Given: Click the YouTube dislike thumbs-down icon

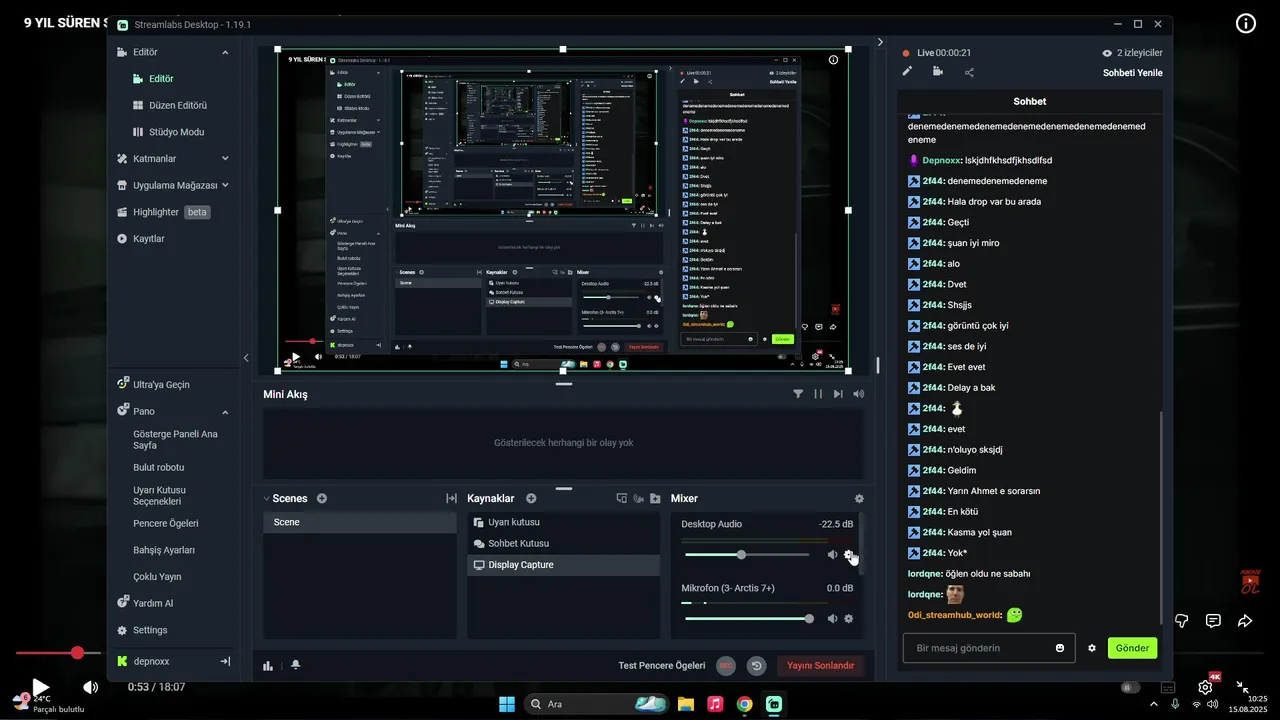Looking at the screenshot, I should coord(1182,621).
